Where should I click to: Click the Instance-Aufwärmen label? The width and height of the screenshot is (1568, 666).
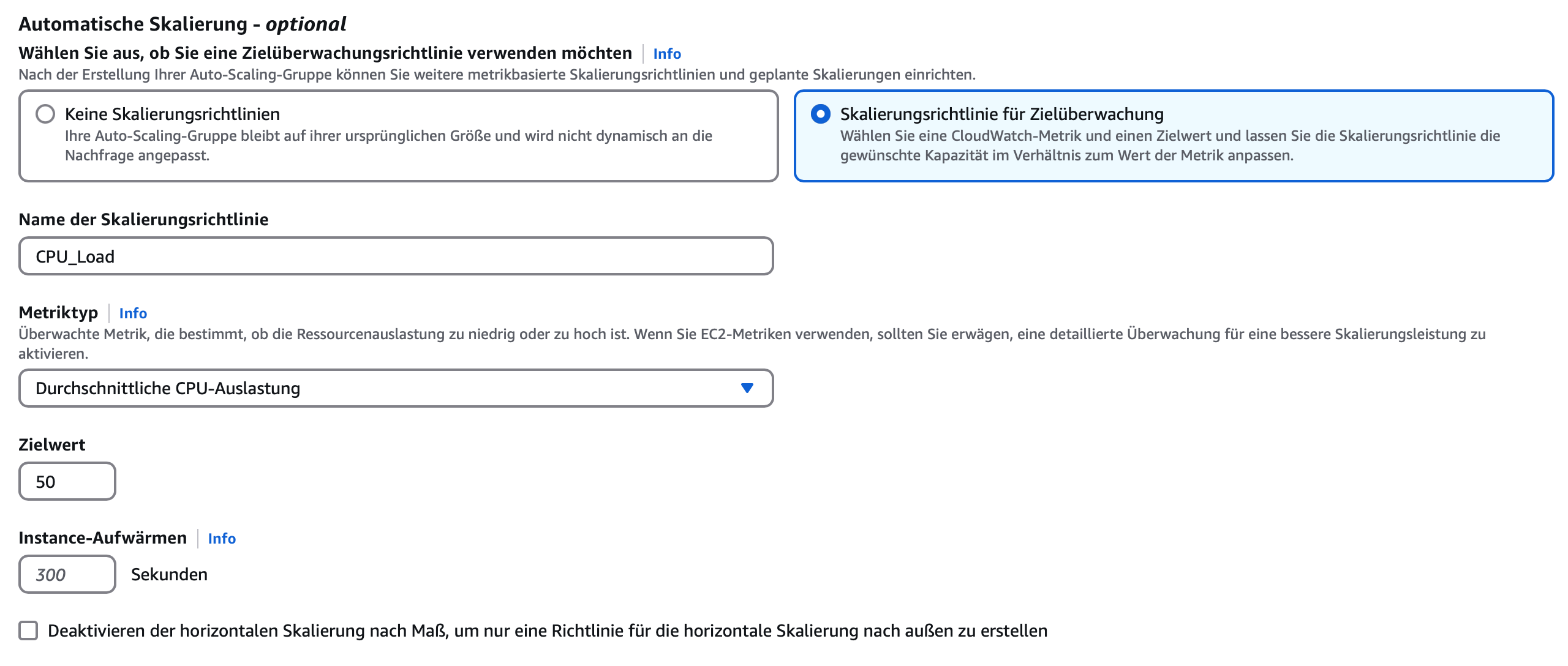[102, 538]
